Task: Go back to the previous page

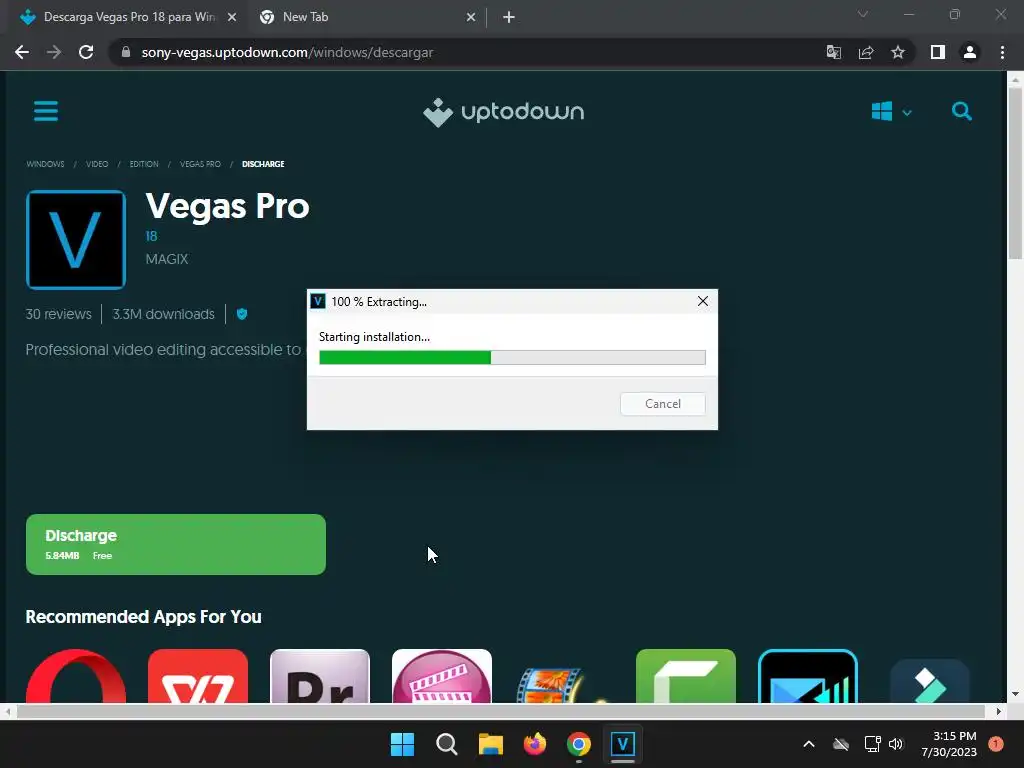Action: (x=22, y=52)
